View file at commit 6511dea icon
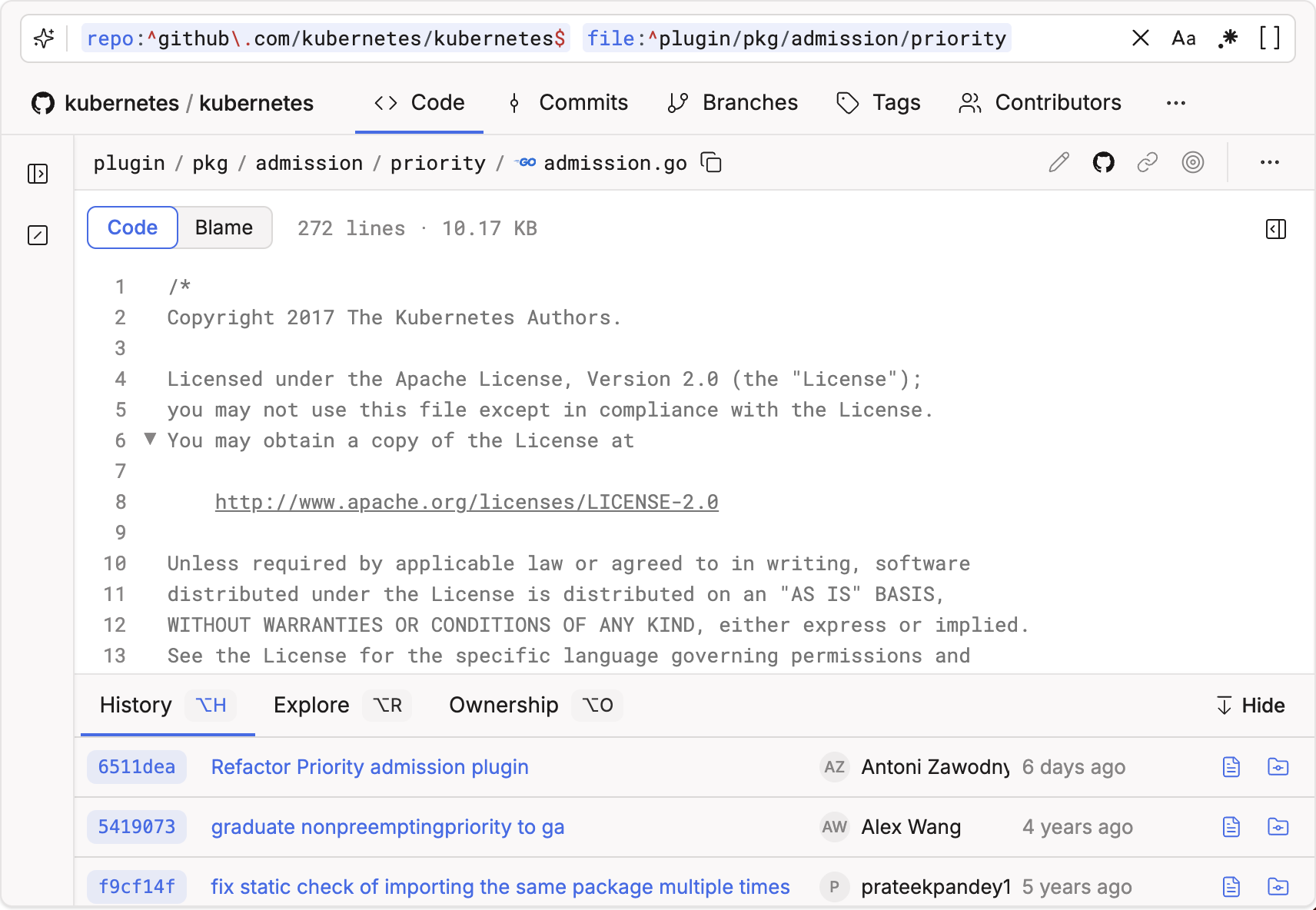This screenshot has width=1316, height=910. [x=1231, y=767]
